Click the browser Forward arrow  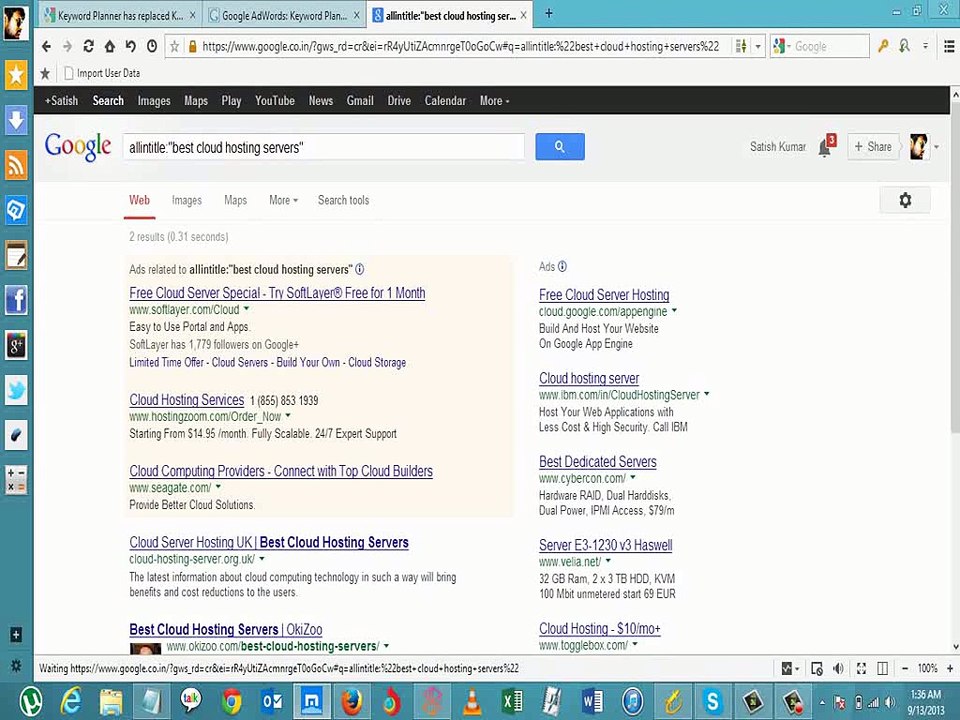(67, 47)
